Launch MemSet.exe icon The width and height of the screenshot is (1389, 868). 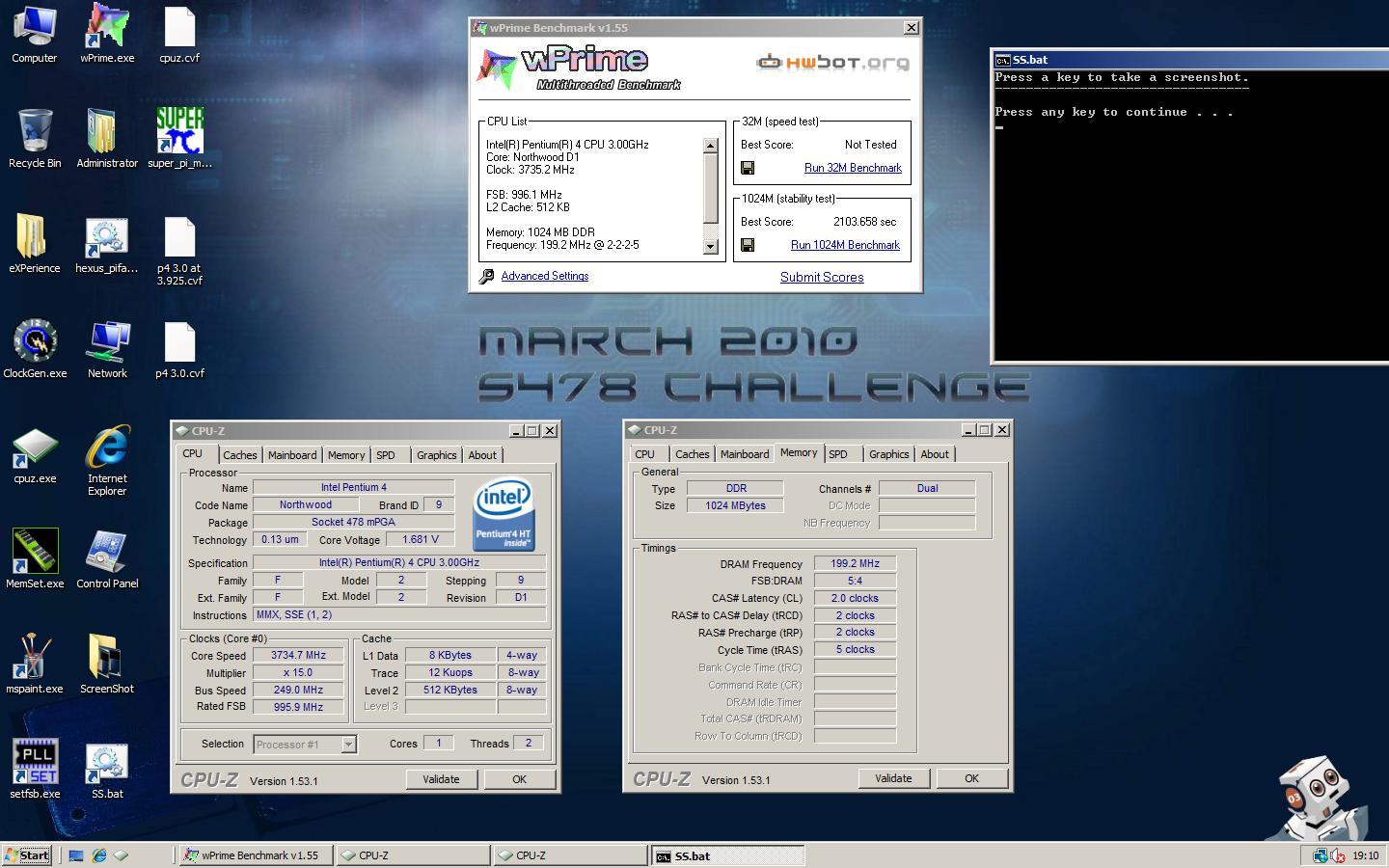[x=35, y=552]
